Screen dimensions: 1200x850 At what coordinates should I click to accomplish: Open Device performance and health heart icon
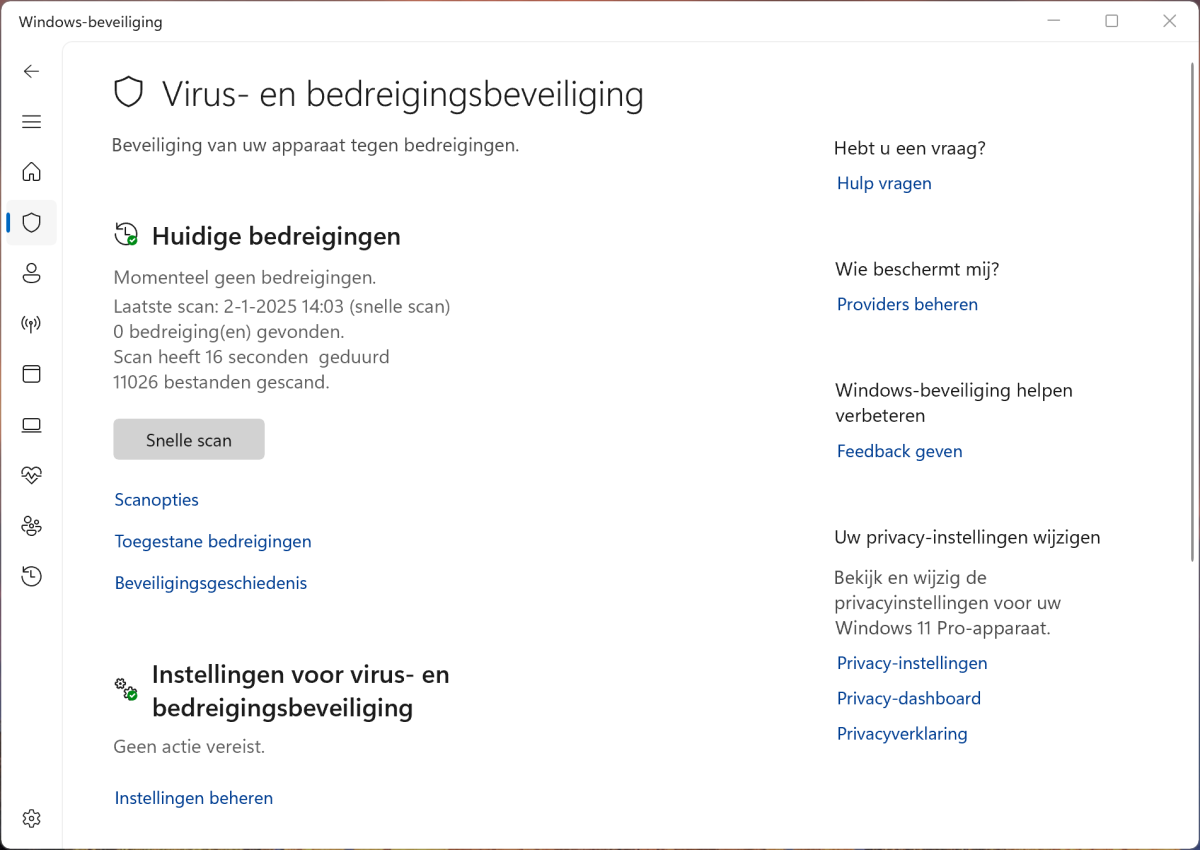point(32,475)
